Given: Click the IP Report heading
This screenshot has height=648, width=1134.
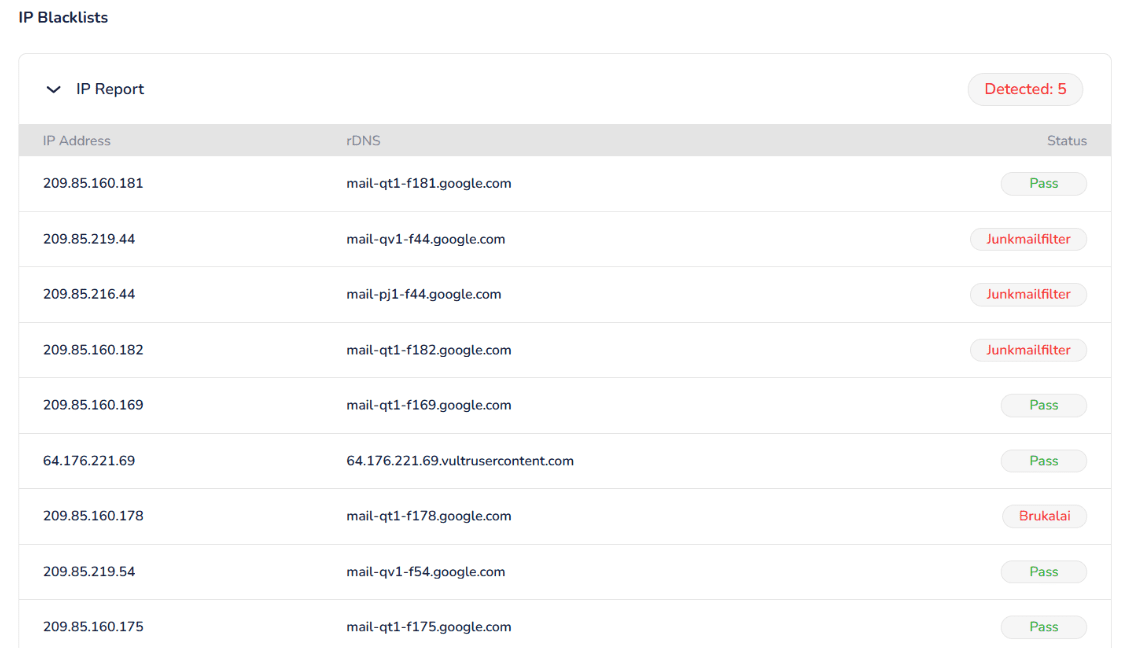Looking at the screenshot, I should [110, 89].
